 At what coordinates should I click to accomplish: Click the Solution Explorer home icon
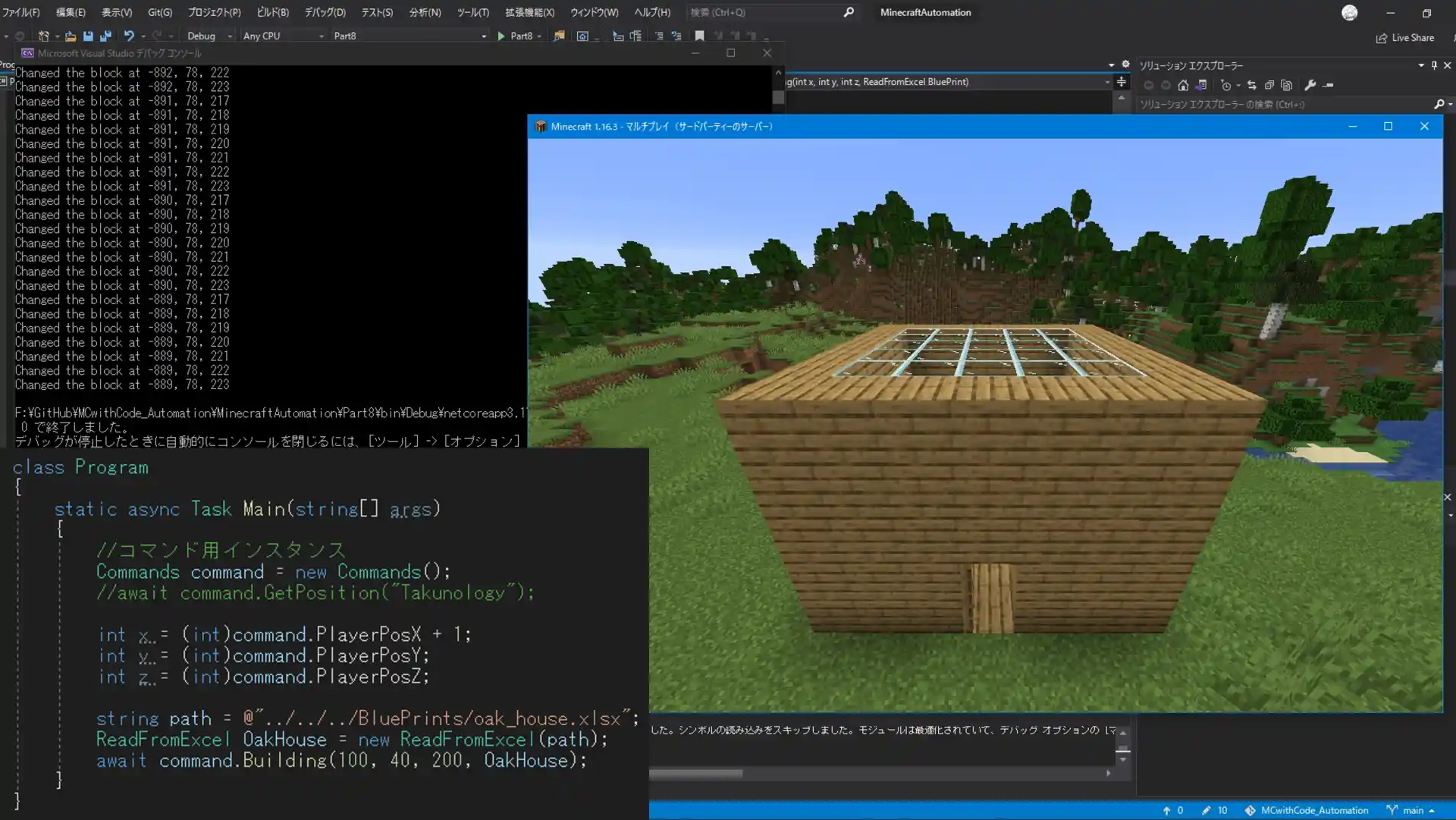click(1183, 86)
